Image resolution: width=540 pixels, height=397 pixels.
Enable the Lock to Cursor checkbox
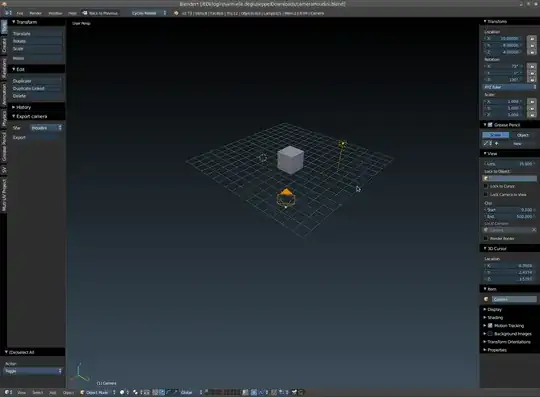(486, 186)
